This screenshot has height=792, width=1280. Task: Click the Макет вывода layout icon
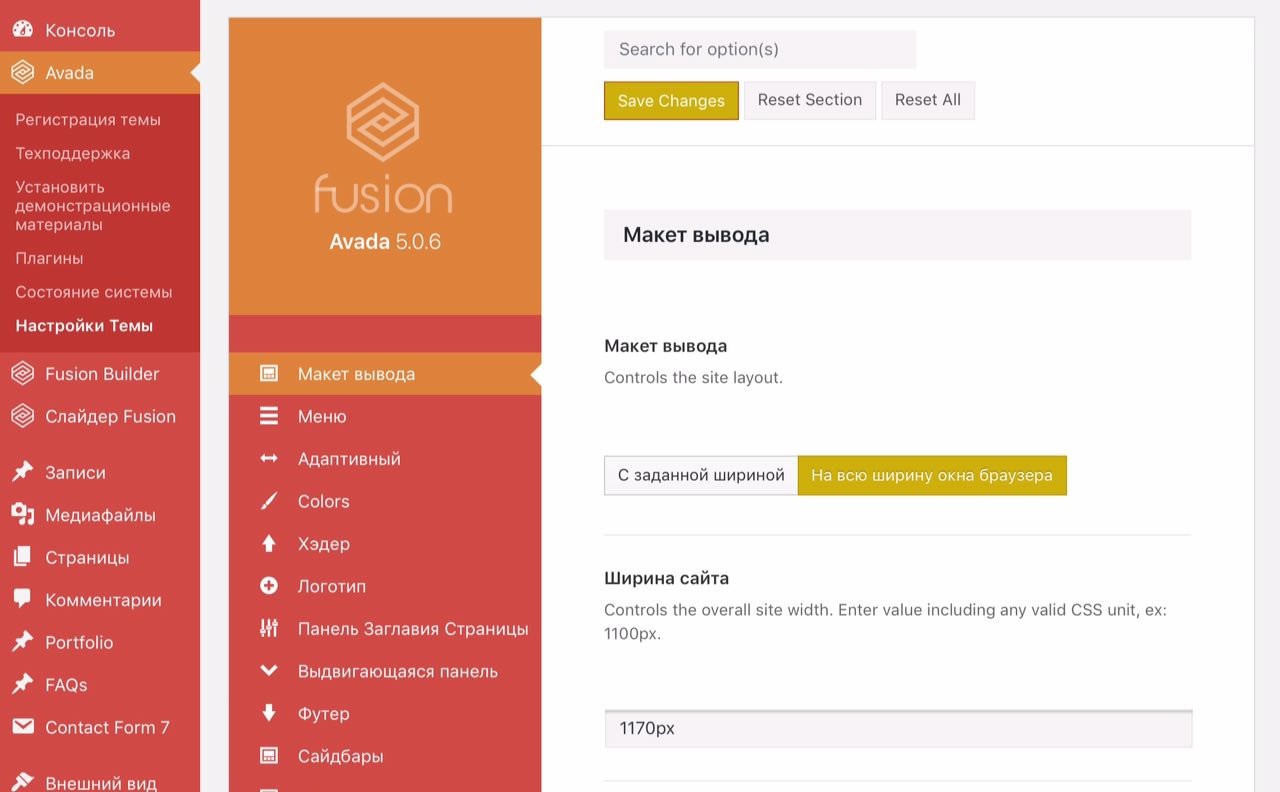[269, 374]
